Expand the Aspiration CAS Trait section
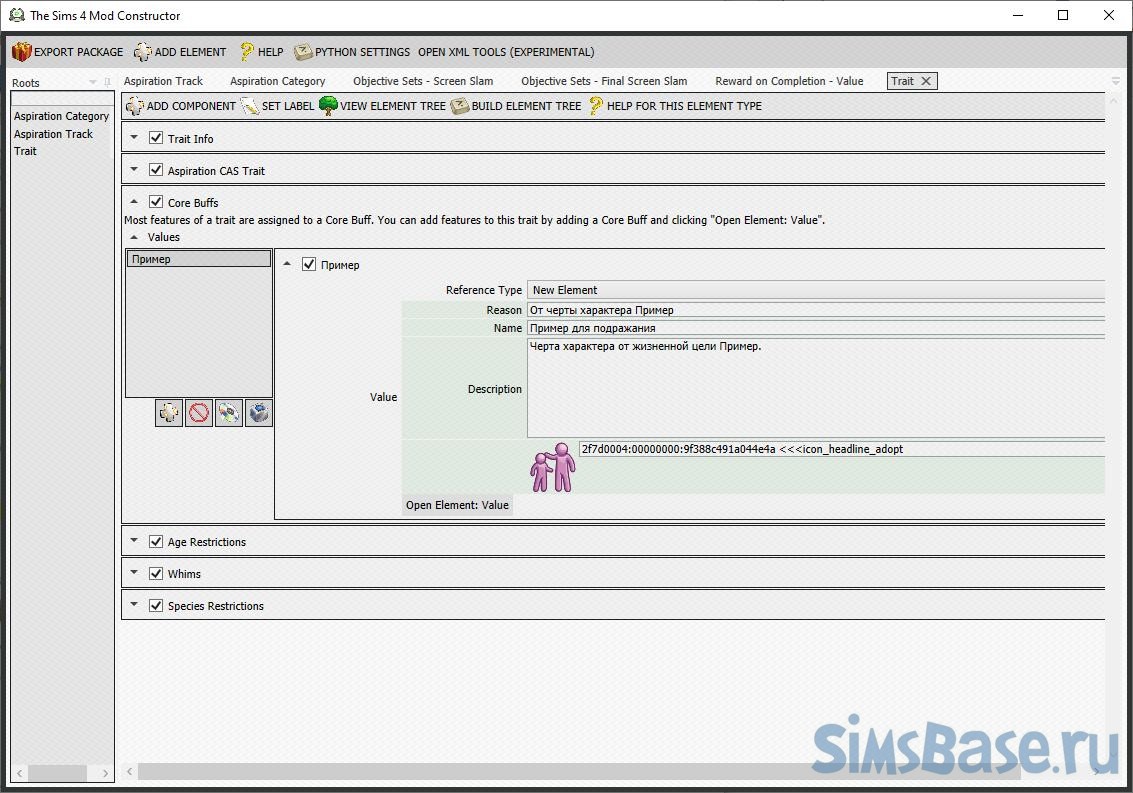 click(134, 170)
